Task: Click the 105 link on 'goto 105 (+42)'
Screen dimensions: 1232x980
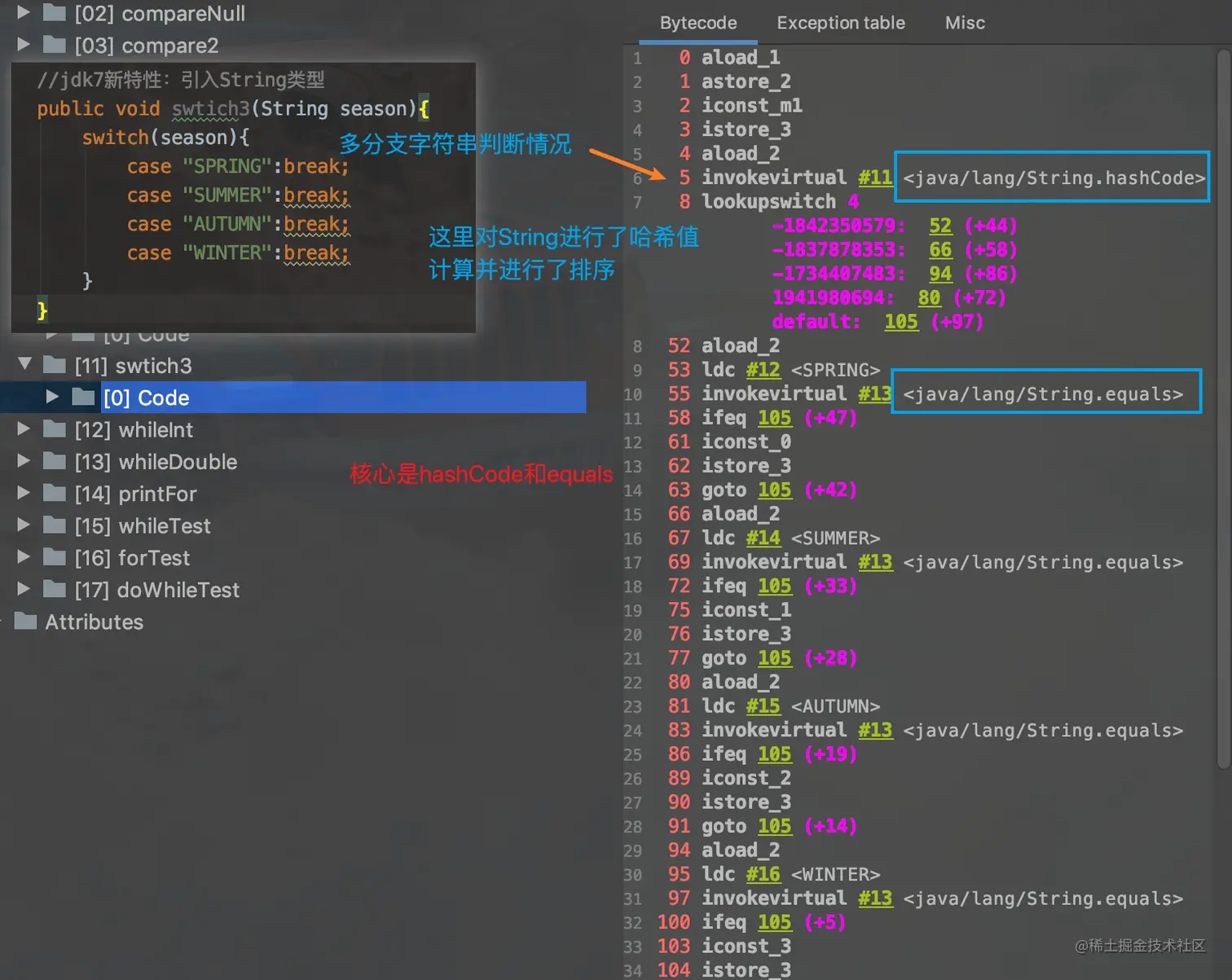Action: [x=775, y=490]
